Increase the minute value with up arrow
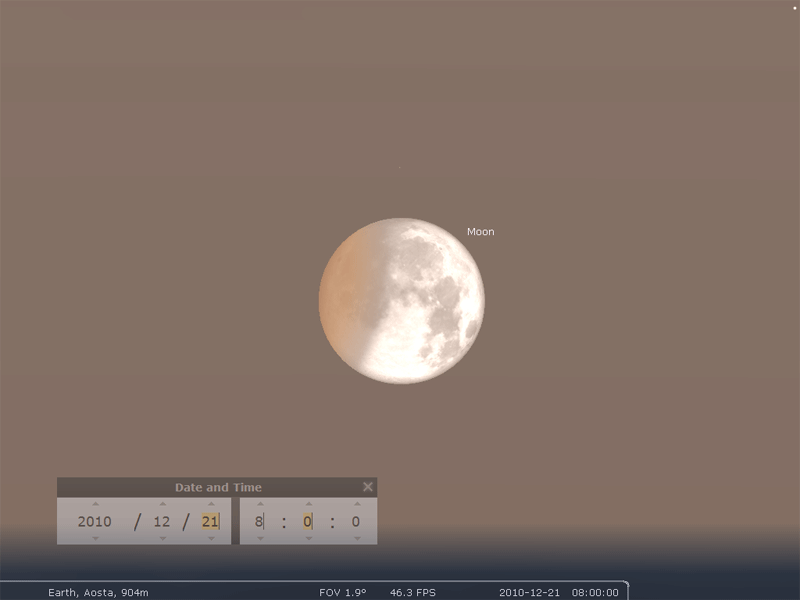The width and height of the screenshot is (800, 600). [309, 504]
